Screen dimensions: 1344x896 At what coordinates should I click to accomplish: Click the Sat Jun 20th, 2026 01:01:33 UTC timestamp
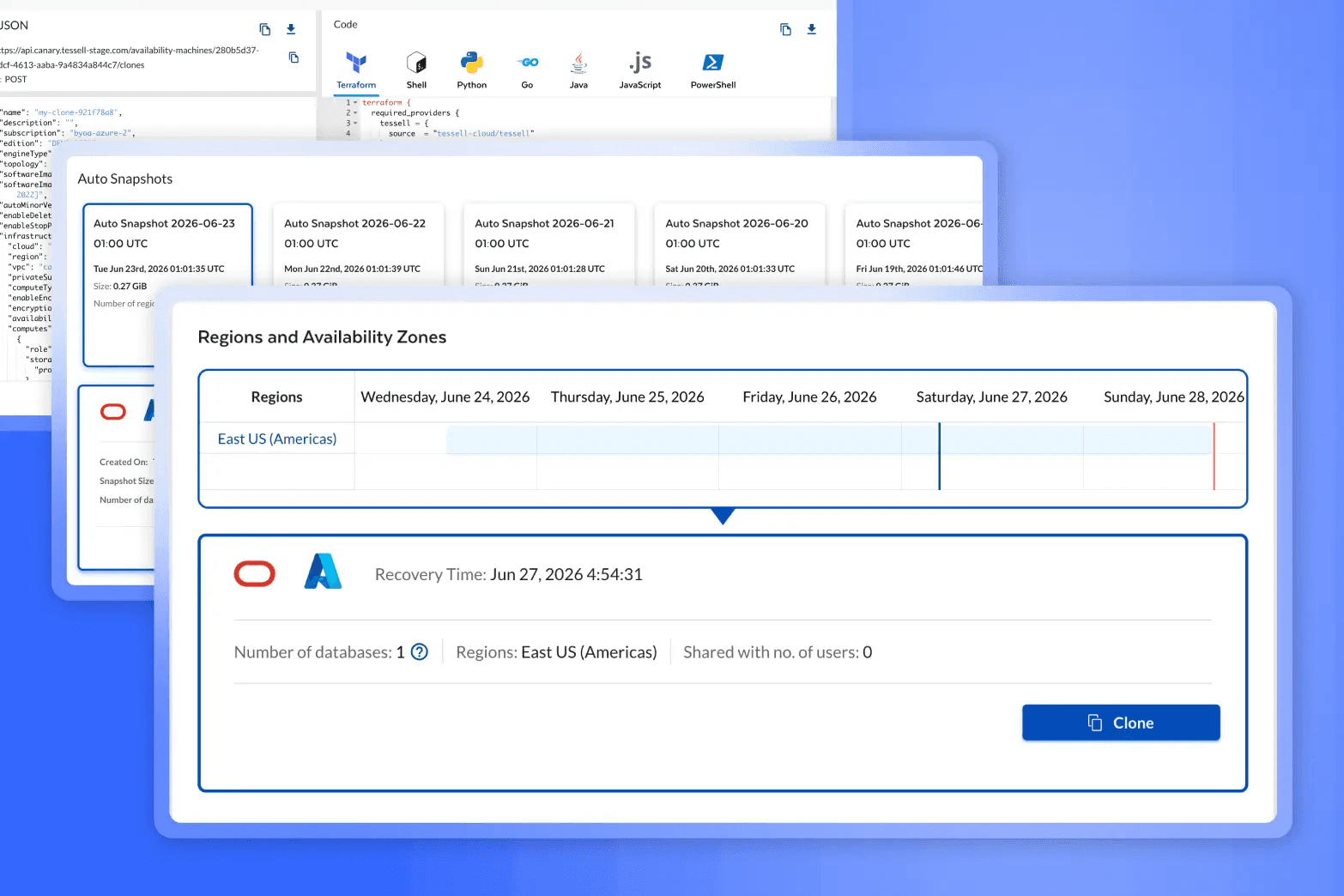[730, 269]
